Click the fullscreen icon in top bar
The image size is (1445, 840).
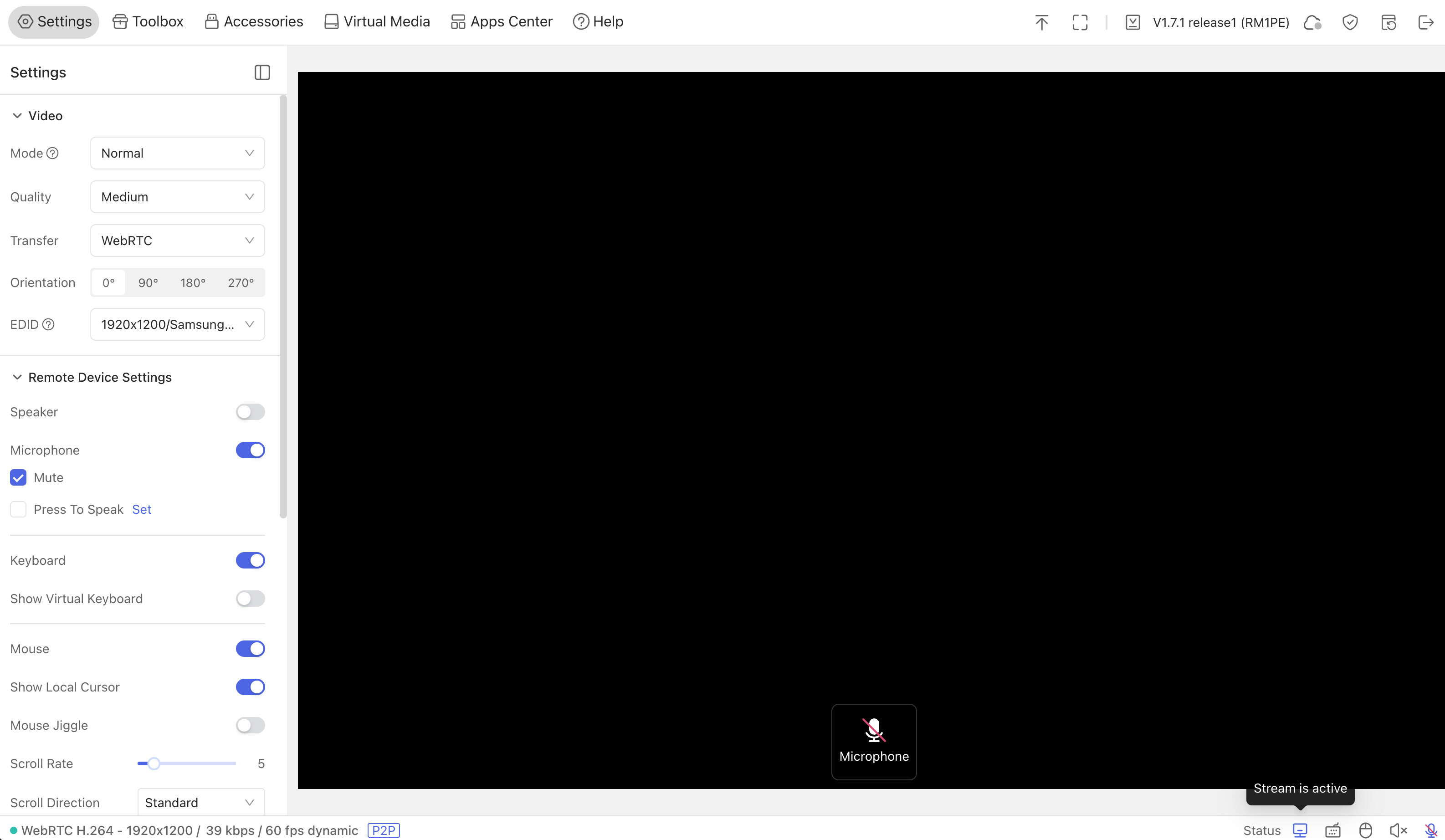1080,22
